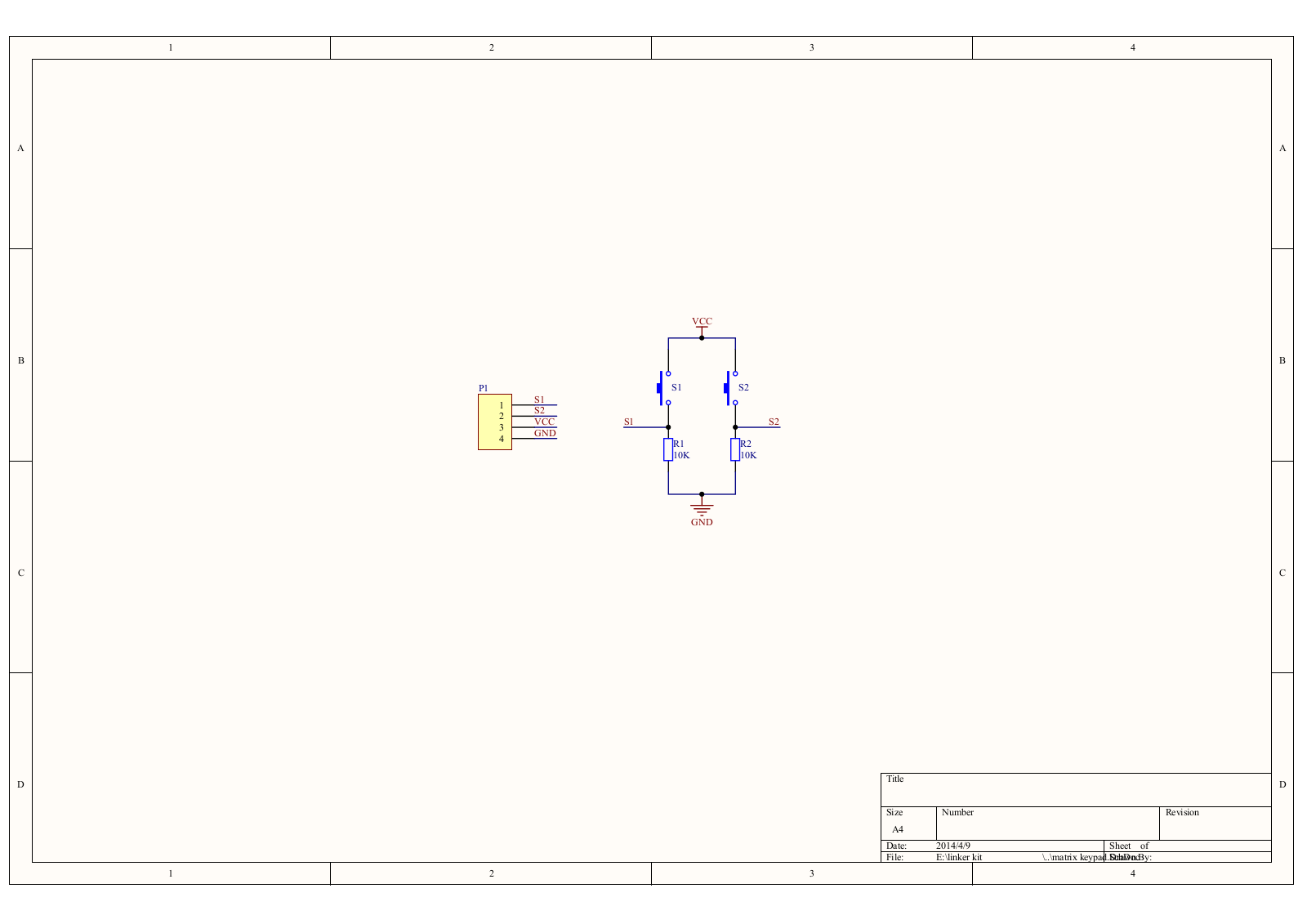Click zone letter D on right border

(x=1282, y=784)
